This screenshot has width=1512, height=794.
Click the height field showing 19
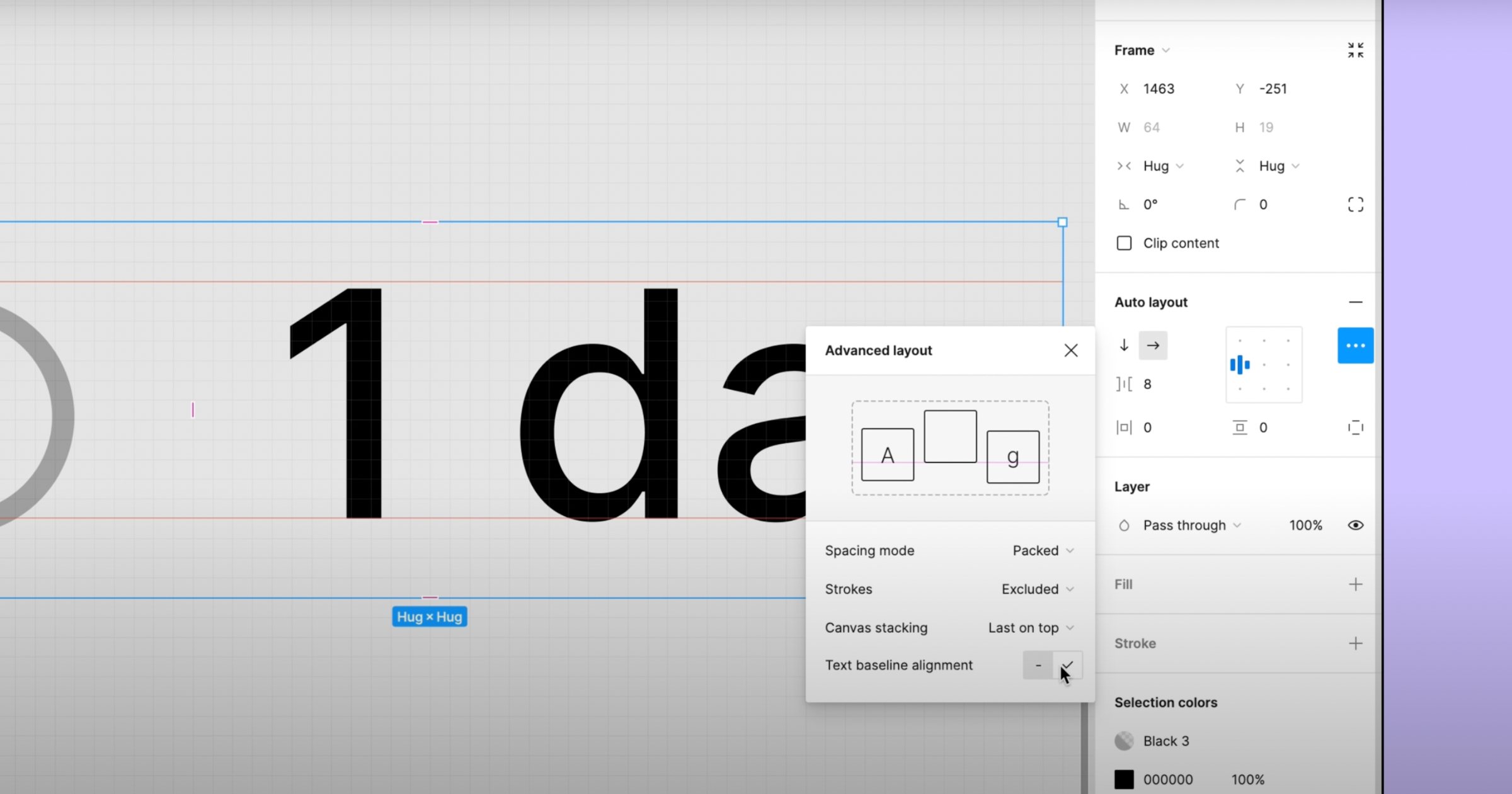[1266, 127]
